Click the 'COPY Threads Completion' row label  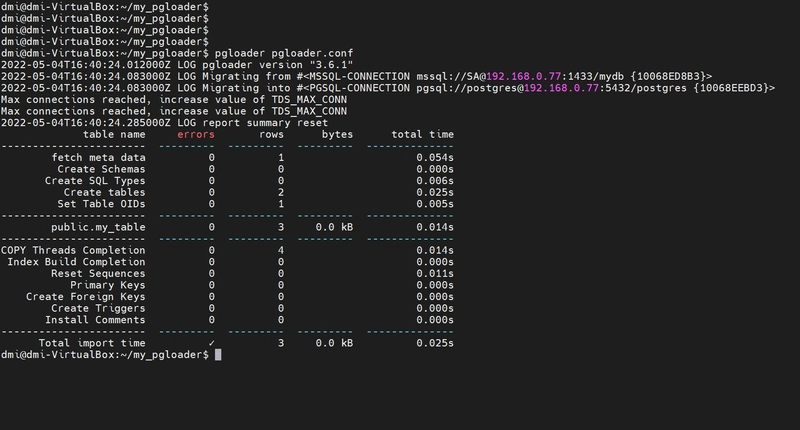[73, 250]
